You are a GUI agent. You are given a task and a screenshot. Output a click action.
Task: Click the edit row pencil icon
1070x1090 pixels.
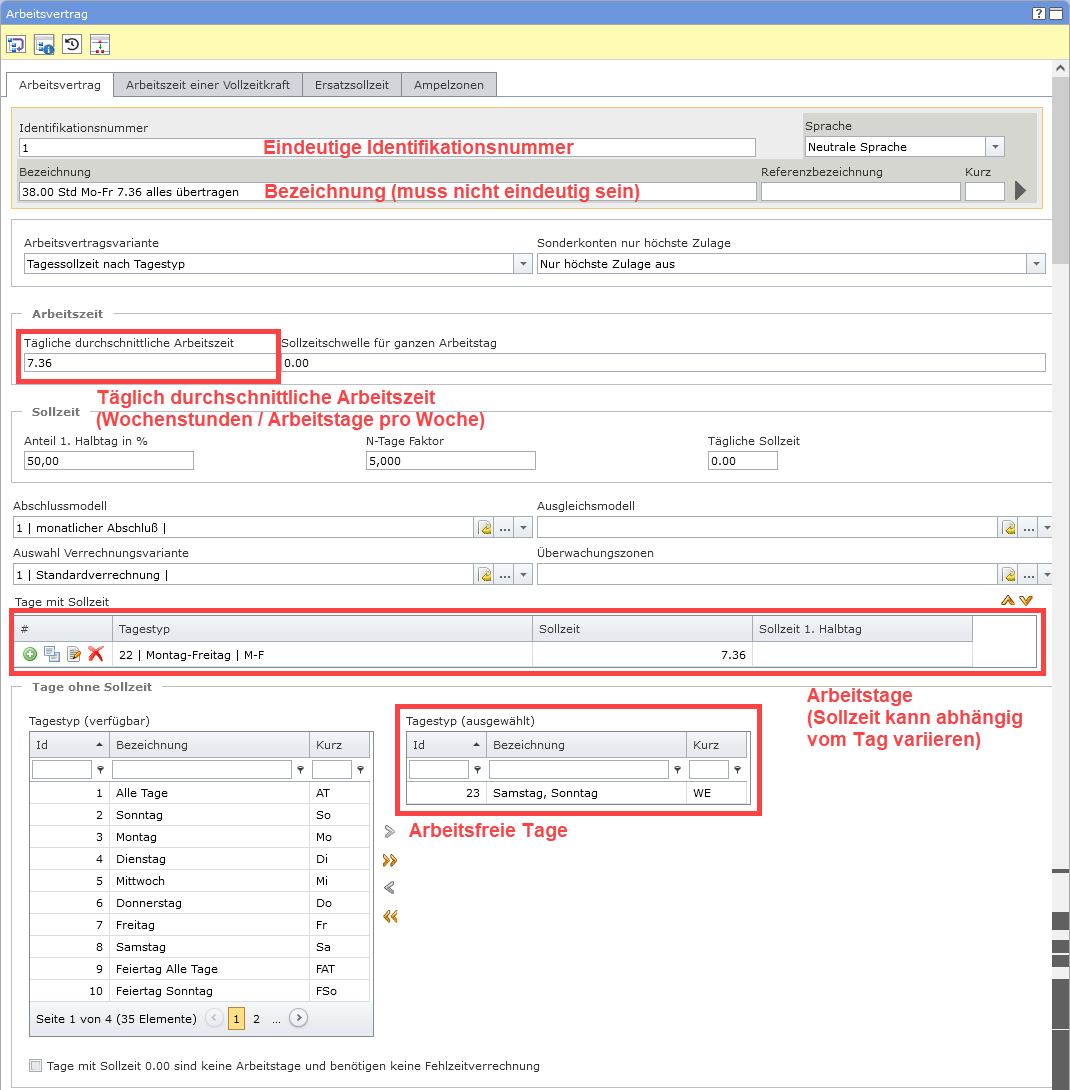tap(74, 654)
